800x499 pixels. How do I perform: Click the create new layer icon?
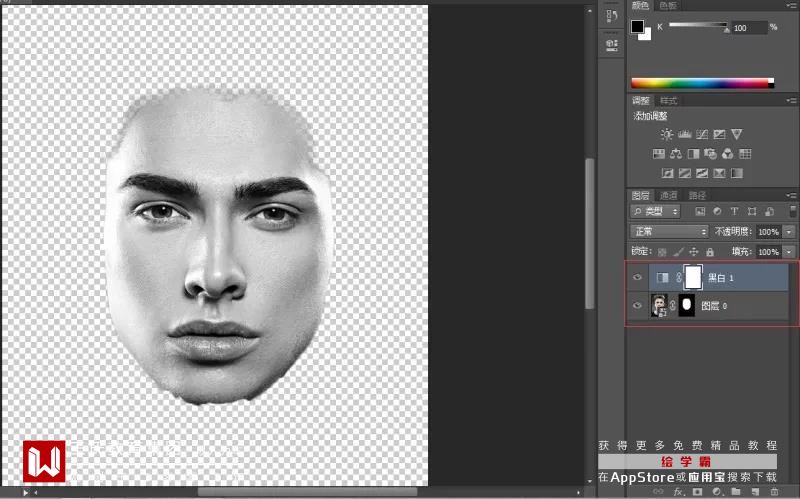click(x=755, y=492)
